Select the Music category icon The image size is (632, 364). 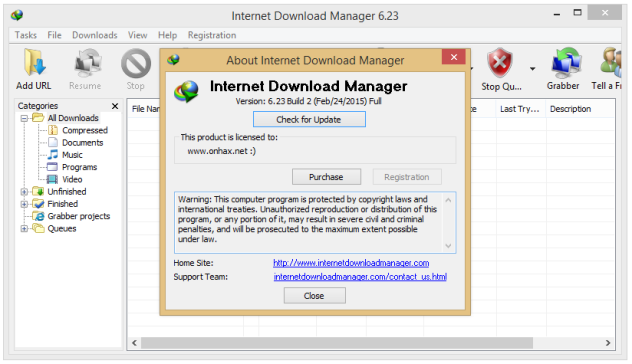tap(53, 154)
